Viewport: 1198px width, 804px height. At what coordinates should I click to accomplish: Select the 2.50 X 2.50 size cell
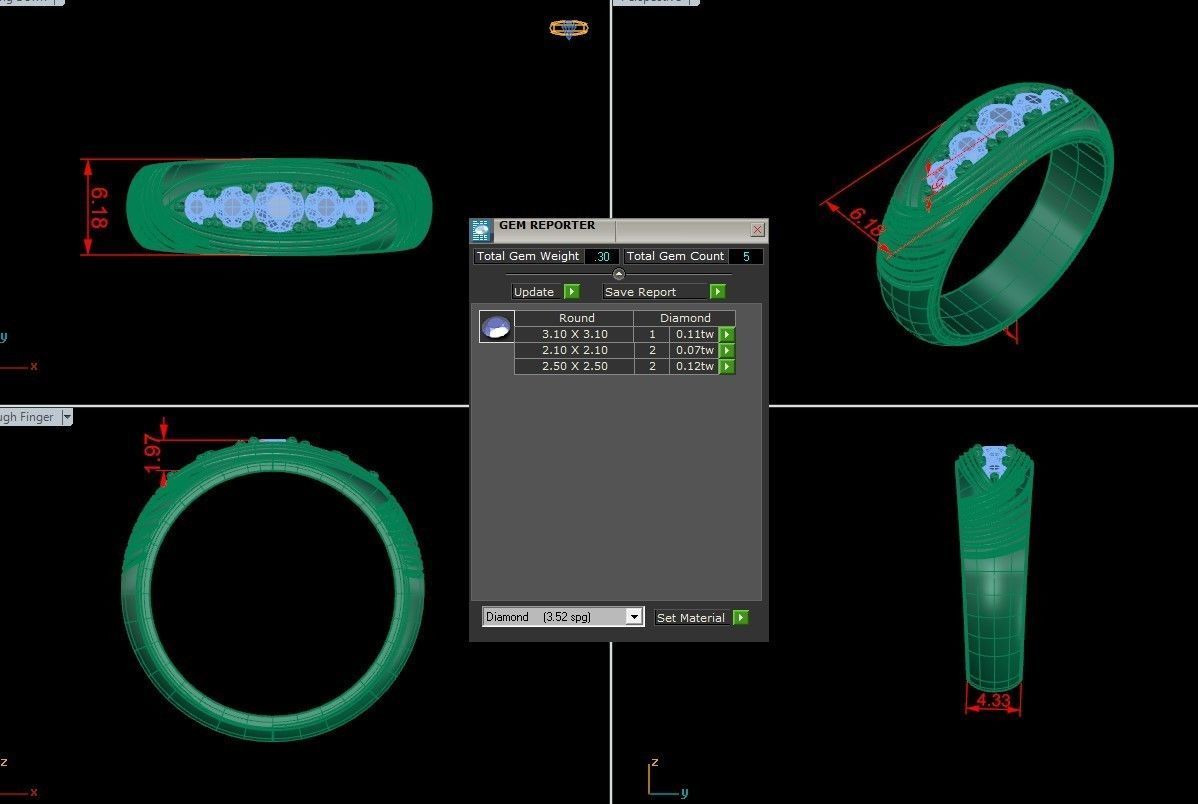[575, 366]
